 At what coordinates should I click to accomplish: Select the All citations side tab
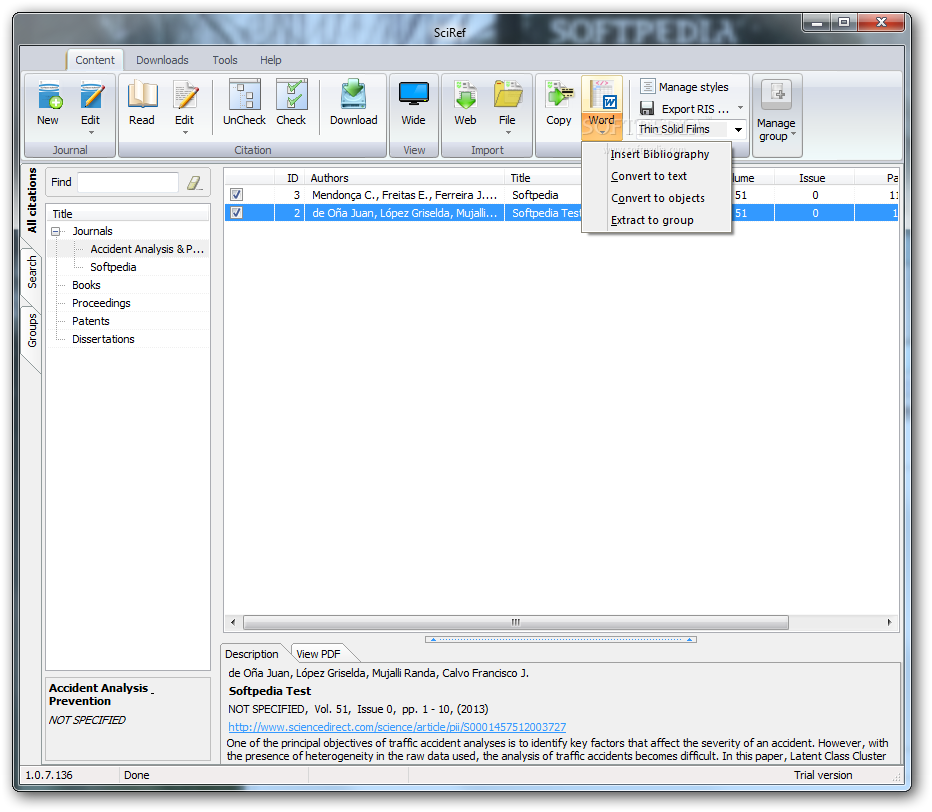click(32, 200)
